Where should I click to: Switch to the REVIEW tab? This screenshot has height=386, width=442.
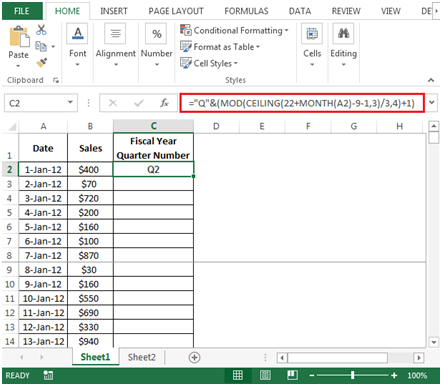pyautogui.click(x=346, y=11)
